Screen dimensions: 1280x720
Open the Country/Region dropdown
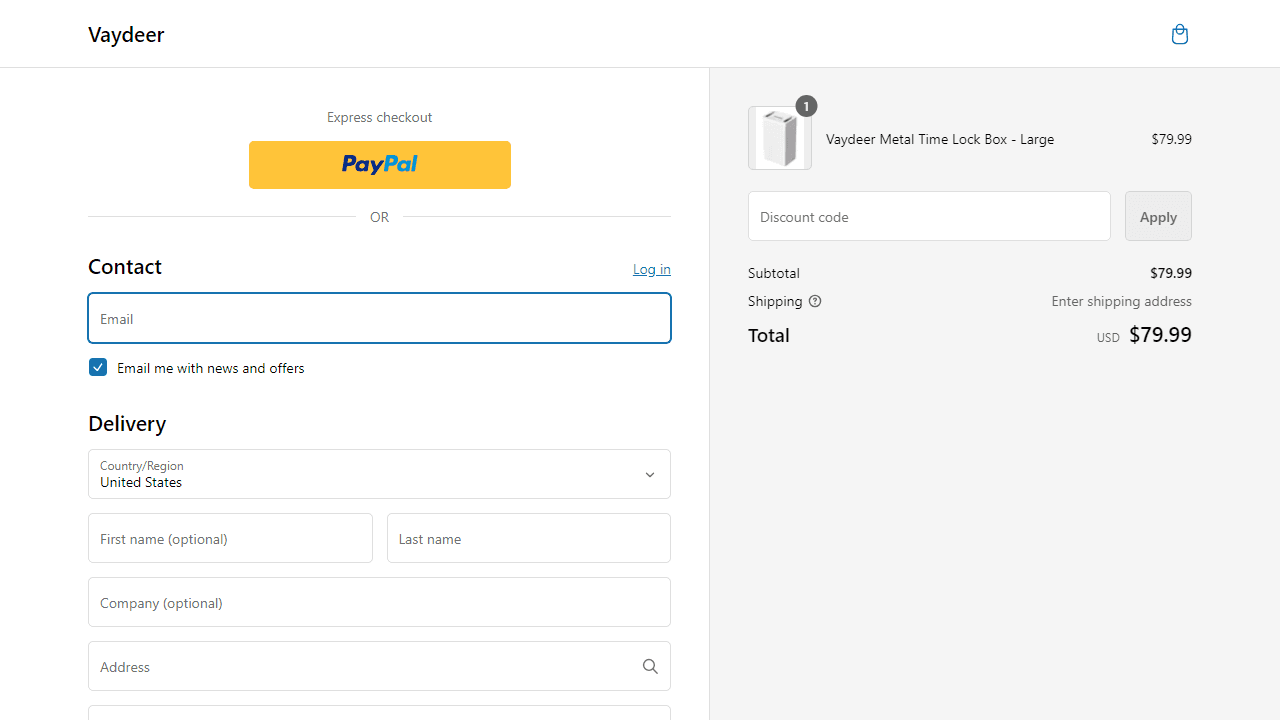point(379,474)
